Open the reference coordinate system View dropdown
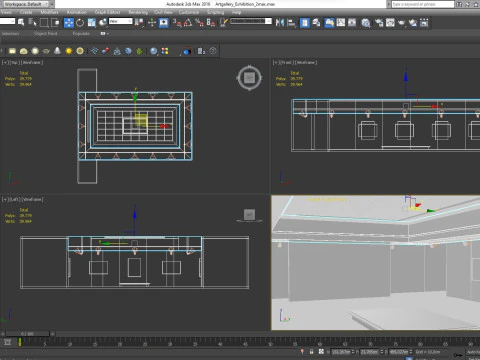Screen dimensions: 480x360 coord(121,21)
